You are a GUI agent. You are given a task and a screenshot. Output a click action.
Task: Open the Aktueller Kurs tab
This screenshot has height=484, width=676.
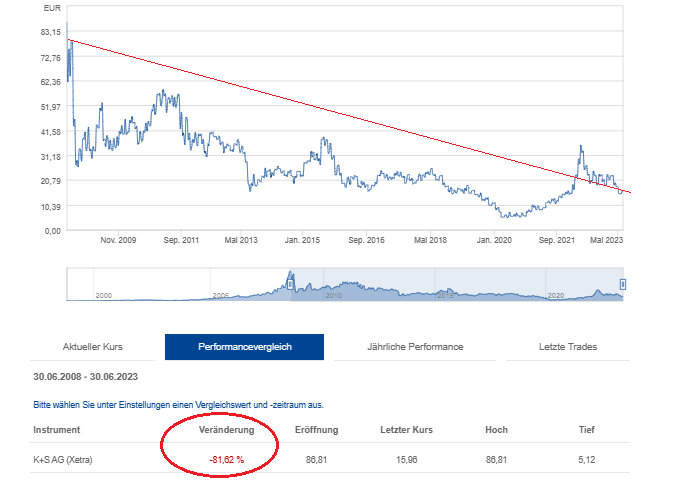click(93, 347)
